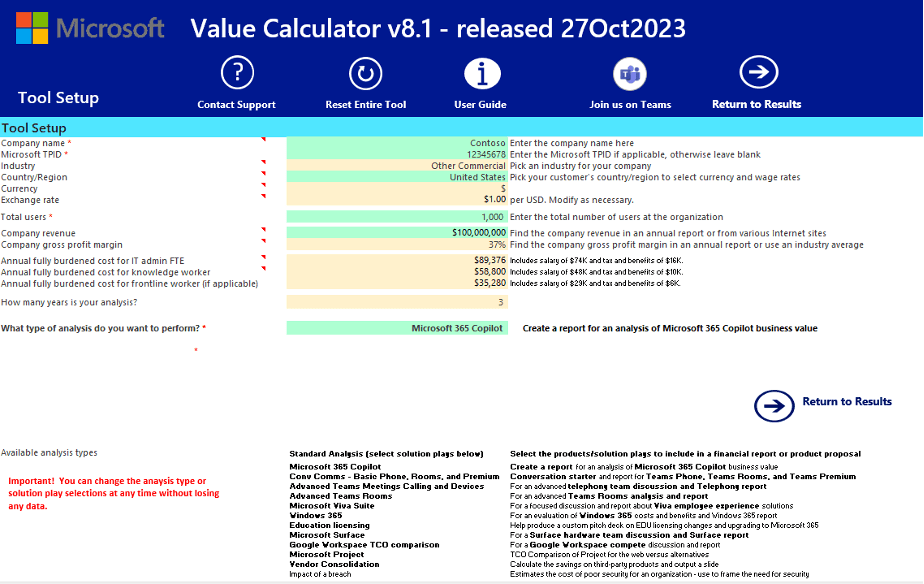924x584 pixels.
Task: Click the Company revenue label
Action: 38,233
